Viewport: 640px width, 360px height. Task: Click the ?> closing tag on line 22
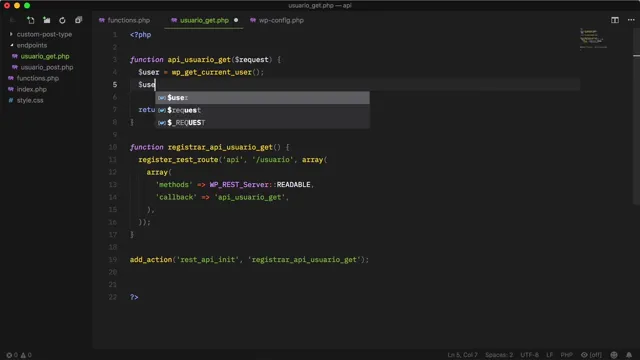tap(134, 297)
